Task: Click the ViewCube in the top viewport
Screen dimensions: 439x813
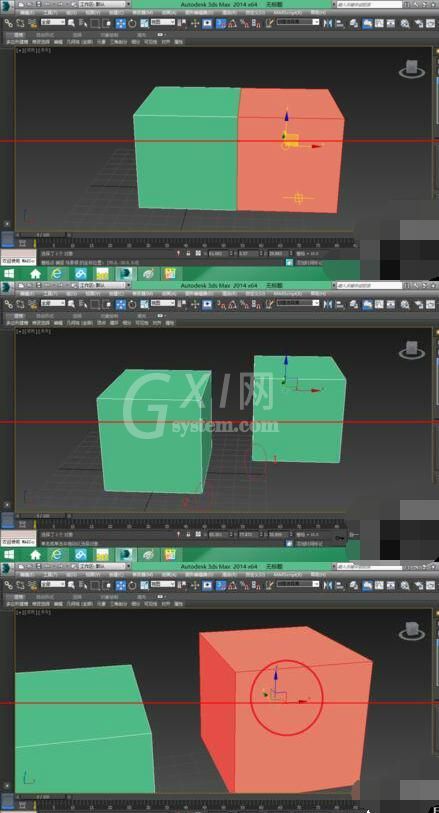Action: (412, 68)
